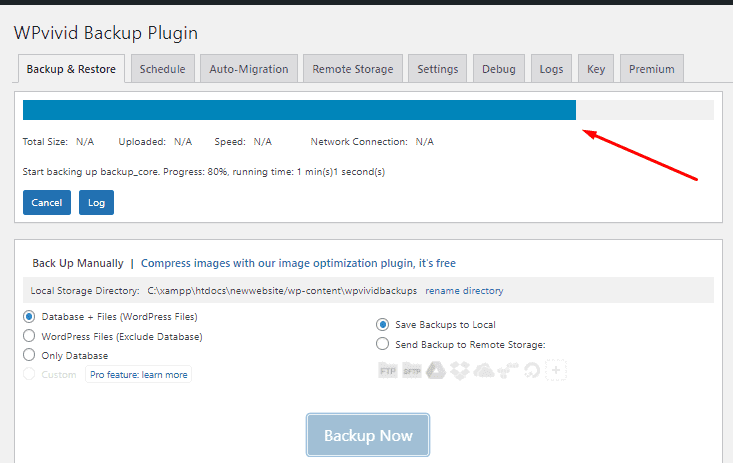Open the Key tab
This screenshot has height=463, width=733.
[596, 69]
